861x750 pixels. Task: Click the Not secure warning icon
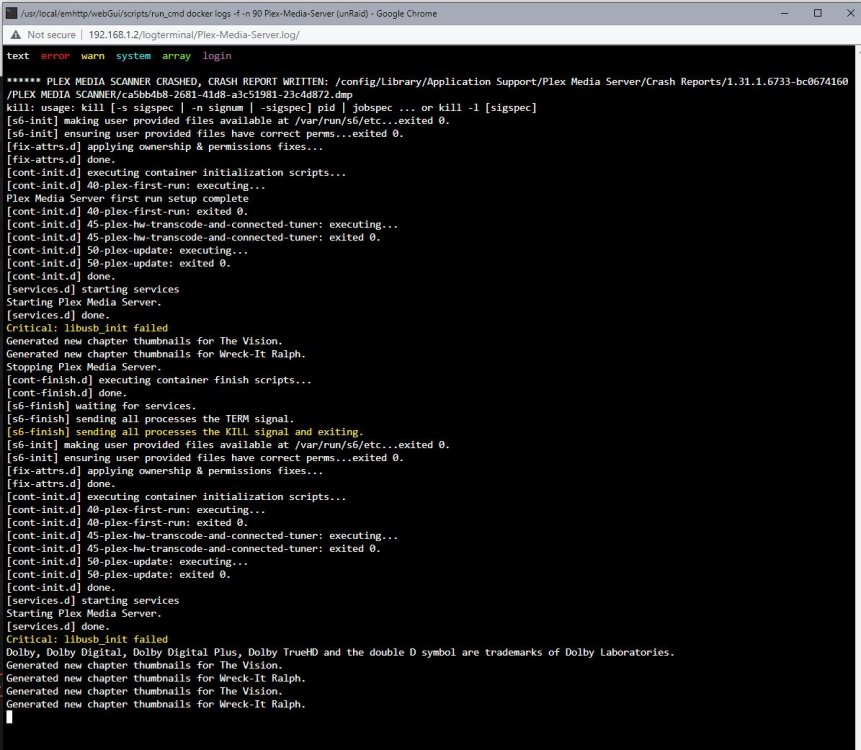click(x=16, y=35)
